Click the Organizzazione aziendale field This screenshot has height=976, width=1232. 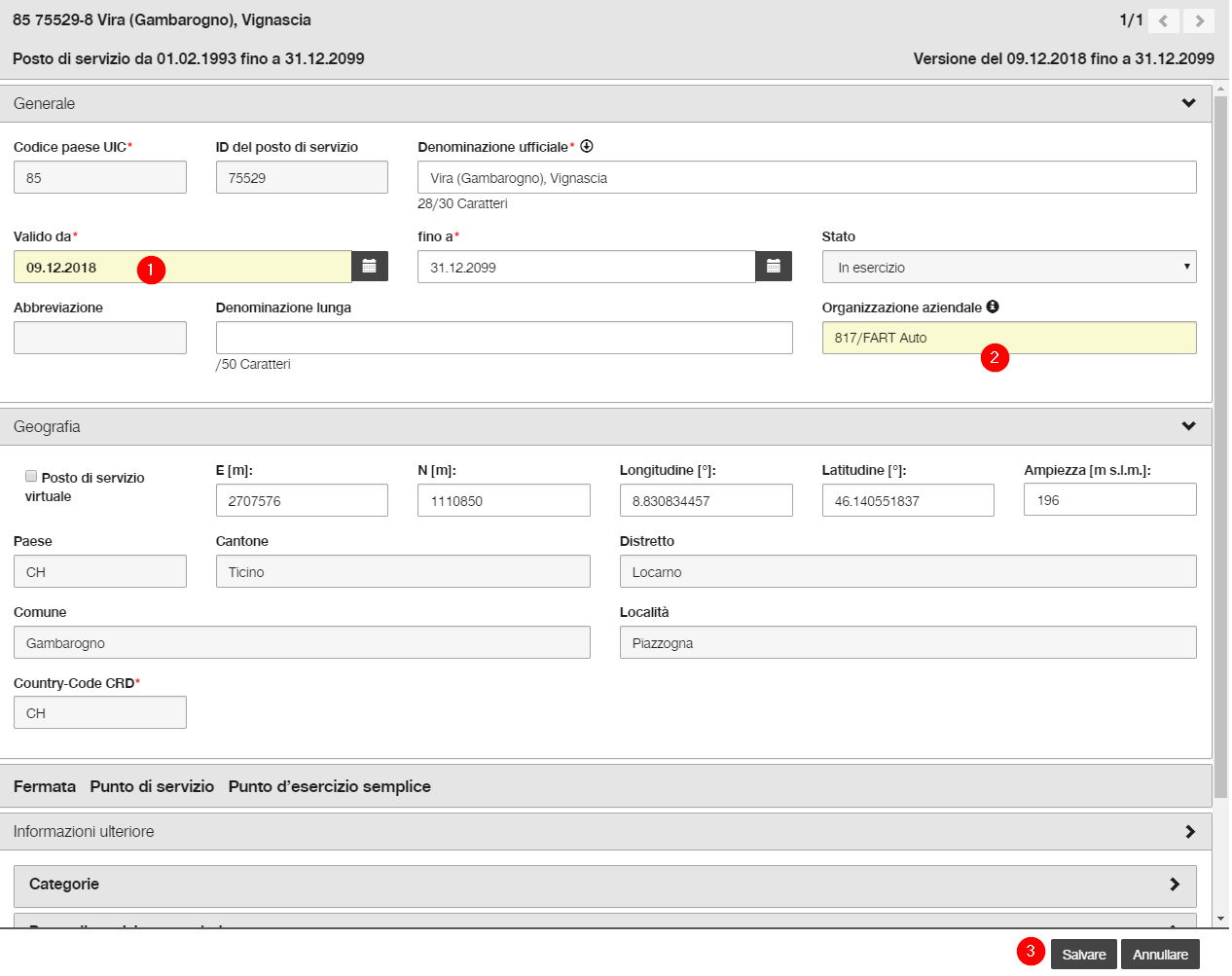tap(1009, 338)
